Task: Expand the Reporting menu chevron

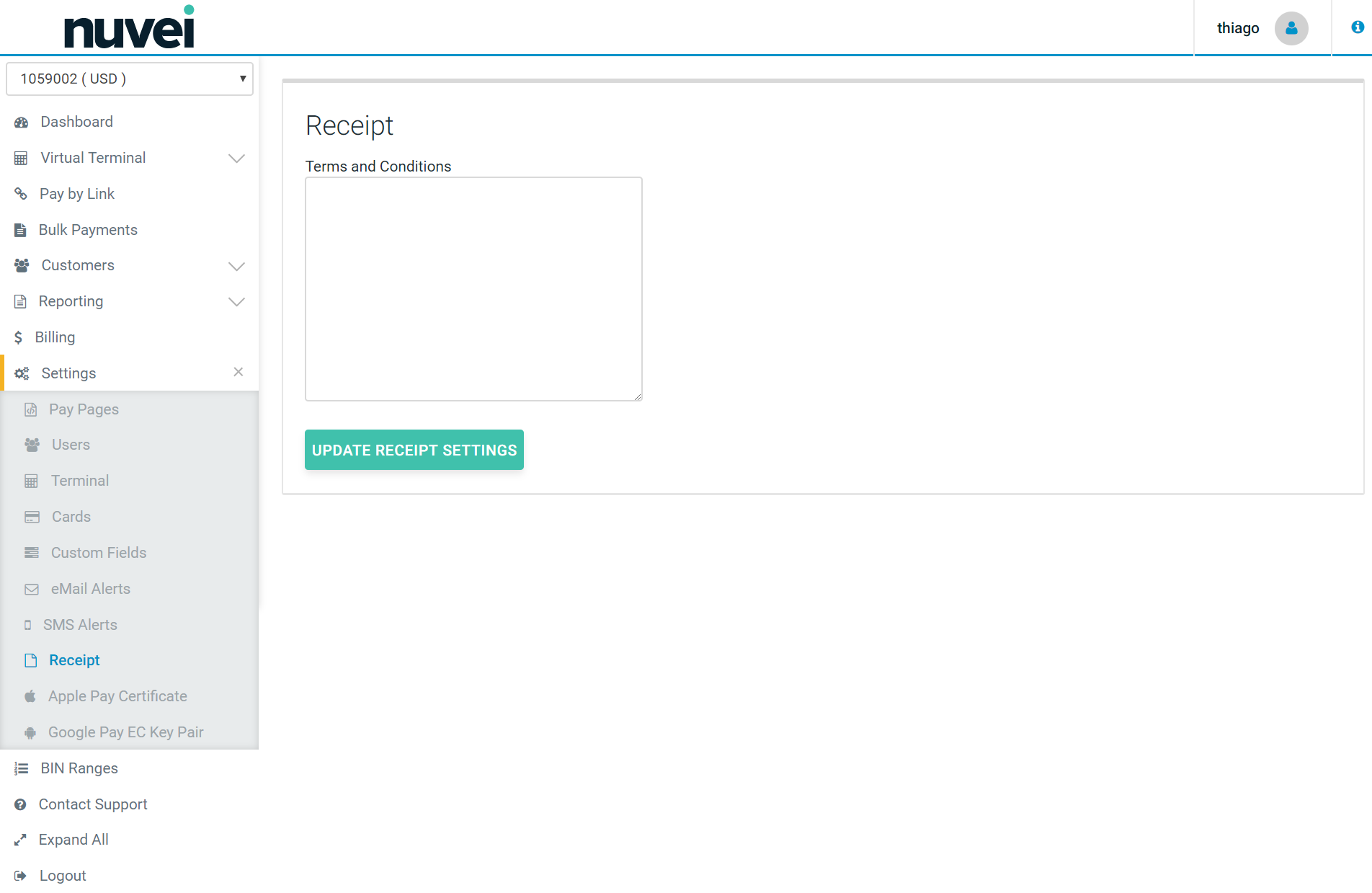Action: [236, 301]
